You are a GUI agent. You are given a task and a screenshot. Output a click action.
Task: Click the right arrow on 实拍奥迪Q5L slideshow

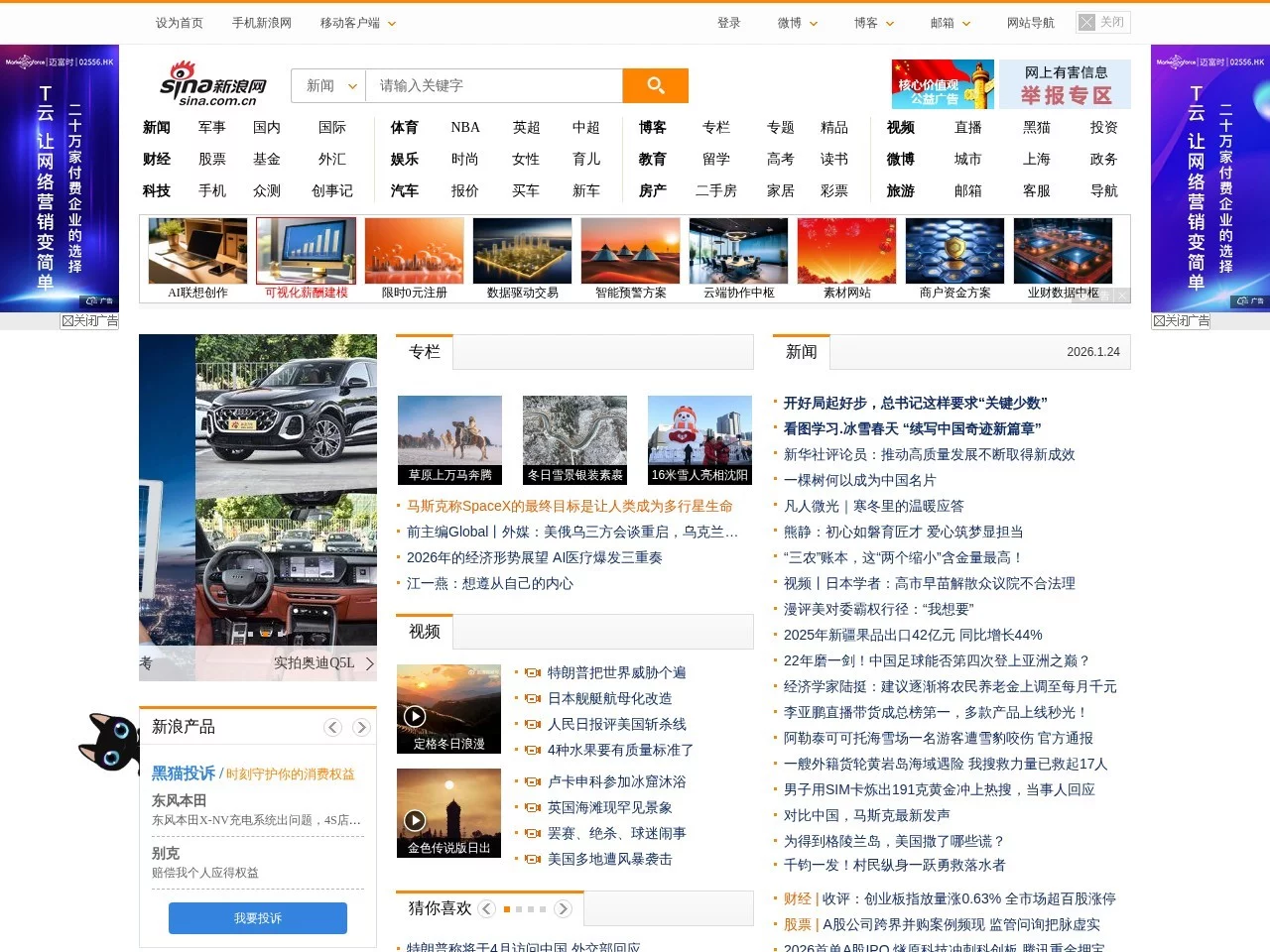pyautogui.click(x=369, y=663)
